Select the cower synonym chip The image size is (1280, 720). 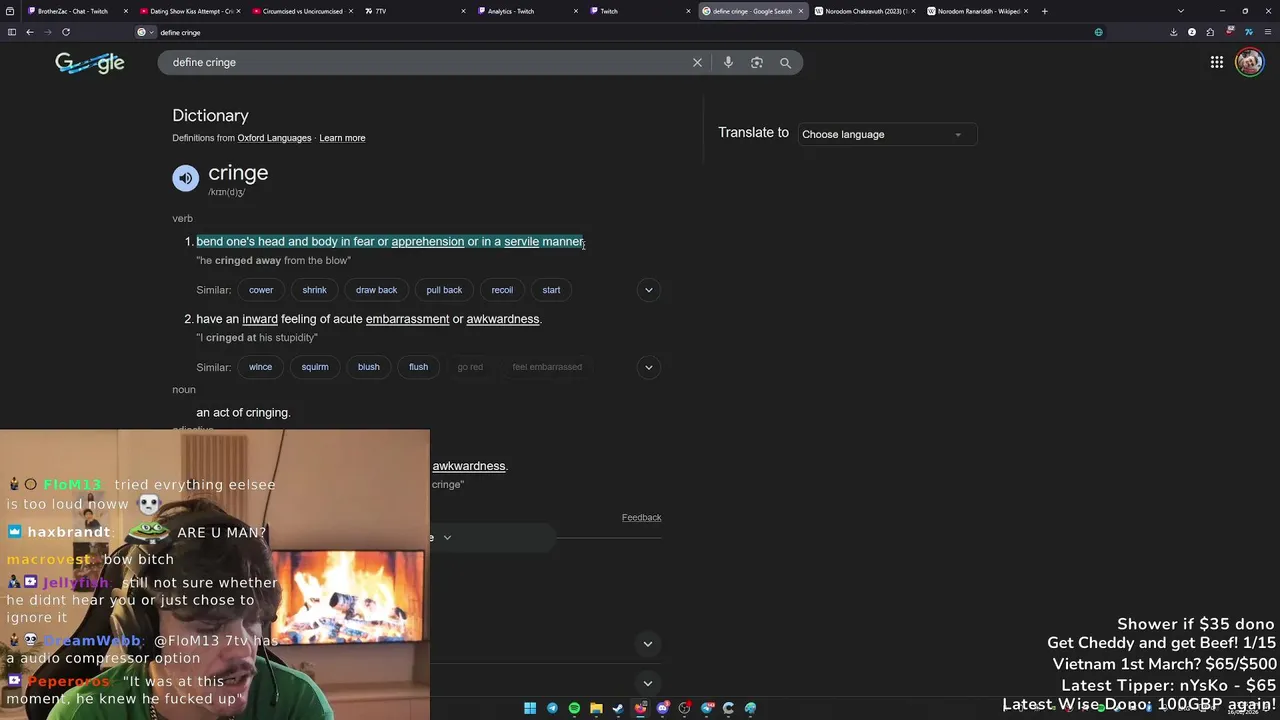coord(261,290)
